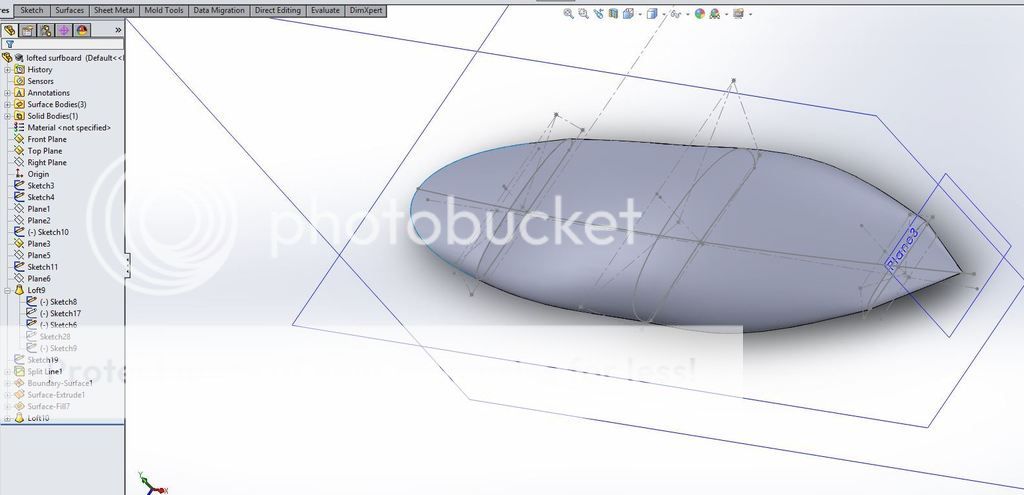This screenshot has width=1024, height=495.
Task: Collapse the Loft9 feature node
Action: click(7, 290)
